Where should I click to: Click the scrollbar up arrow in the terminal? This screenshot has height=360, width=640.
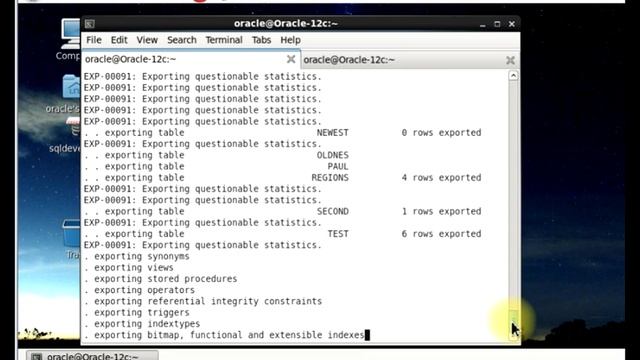pyautogui.click(x=513, y=76)
